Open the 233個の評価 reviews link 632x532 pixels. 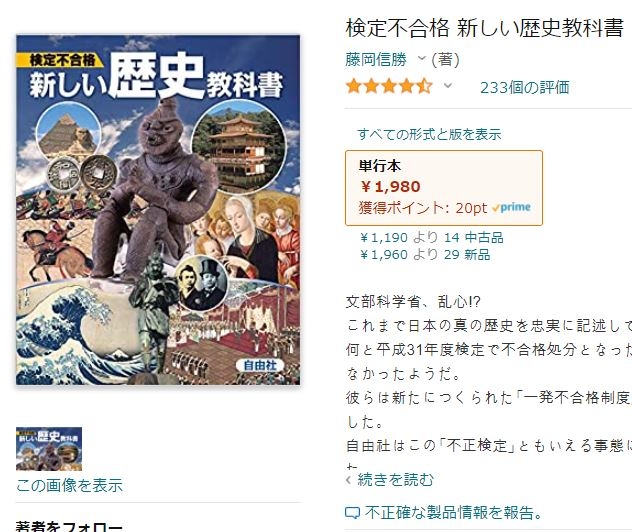click(524, 87)
